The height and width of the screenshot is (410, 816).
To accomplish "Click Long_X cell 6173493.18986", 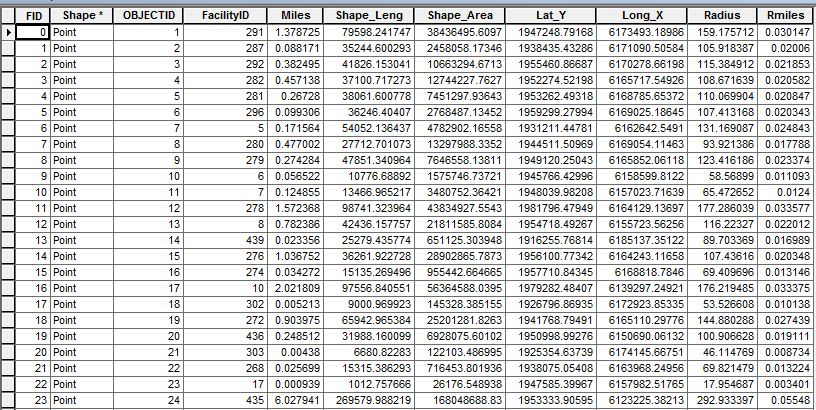I will click(x=642, y=32).
